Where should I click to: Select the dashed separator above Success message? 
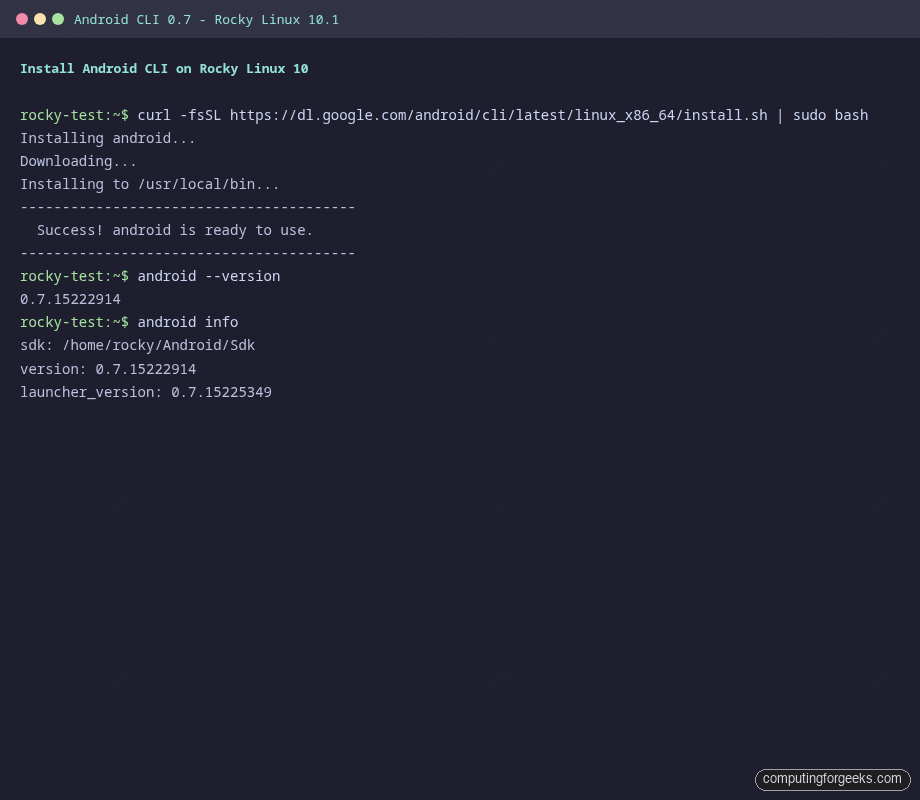[x=187, y=207]
